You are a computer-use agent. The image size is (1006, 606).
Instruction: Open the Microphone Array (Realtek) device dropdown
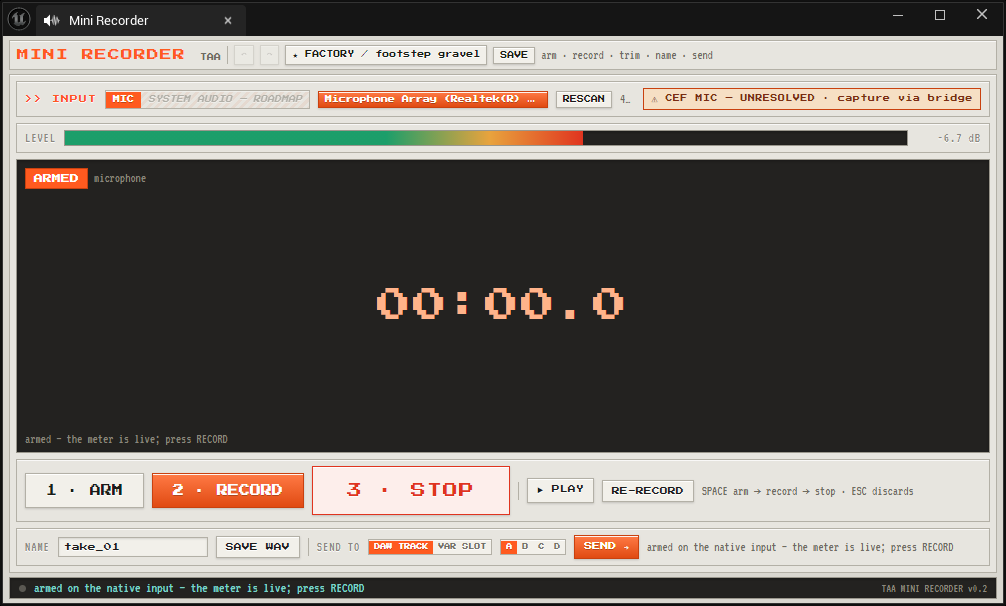[433, 99]
